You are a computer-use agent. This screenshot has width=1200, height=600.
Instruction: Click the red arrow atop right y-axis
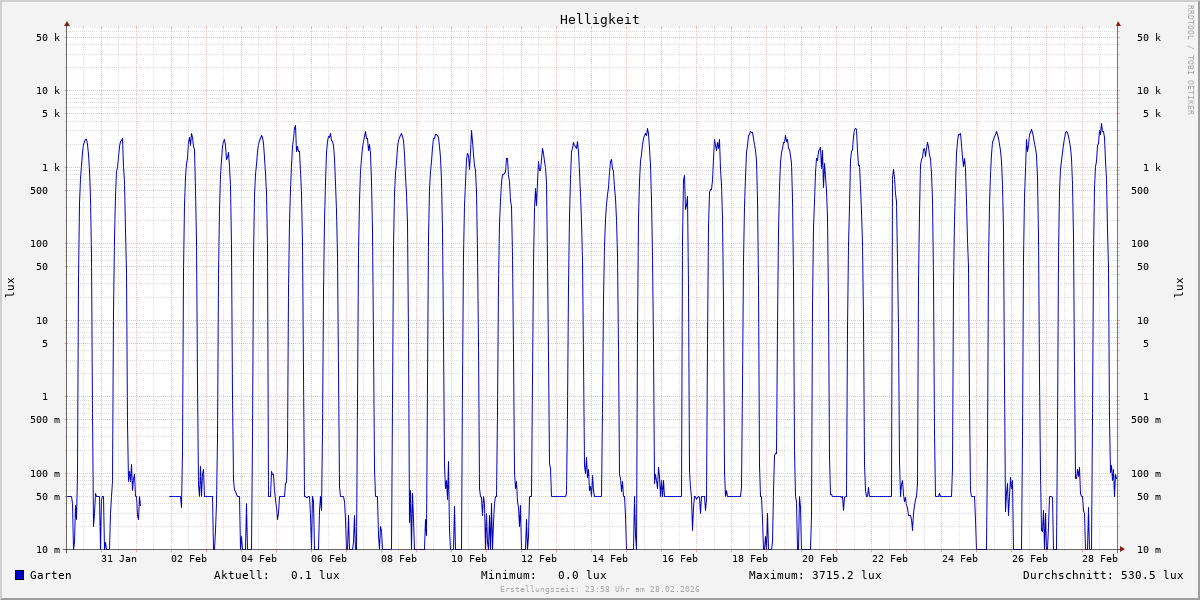click(x=1118, y=23)
